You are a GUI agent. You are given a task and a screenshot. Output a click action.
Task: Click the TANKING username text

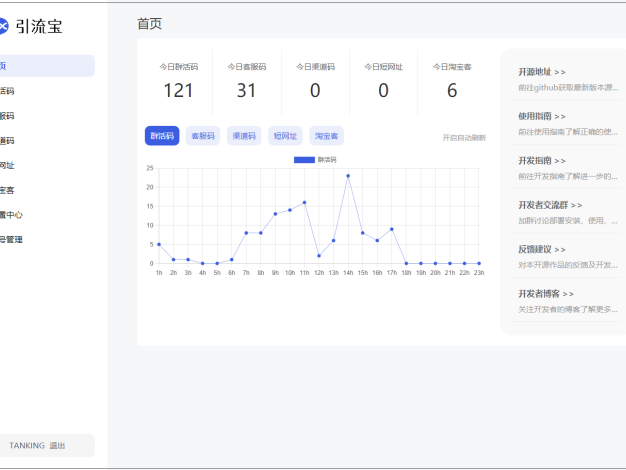click(27, 446)
